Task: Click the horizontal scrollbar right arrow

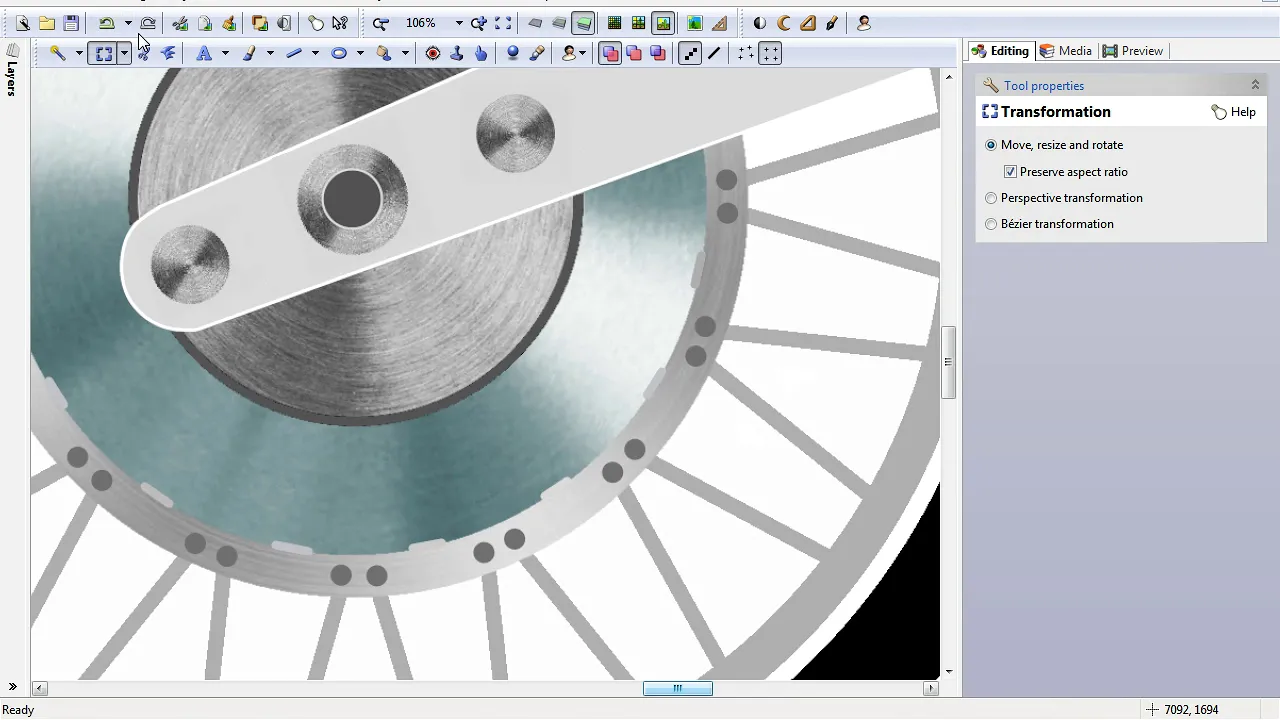Action: 932,688
